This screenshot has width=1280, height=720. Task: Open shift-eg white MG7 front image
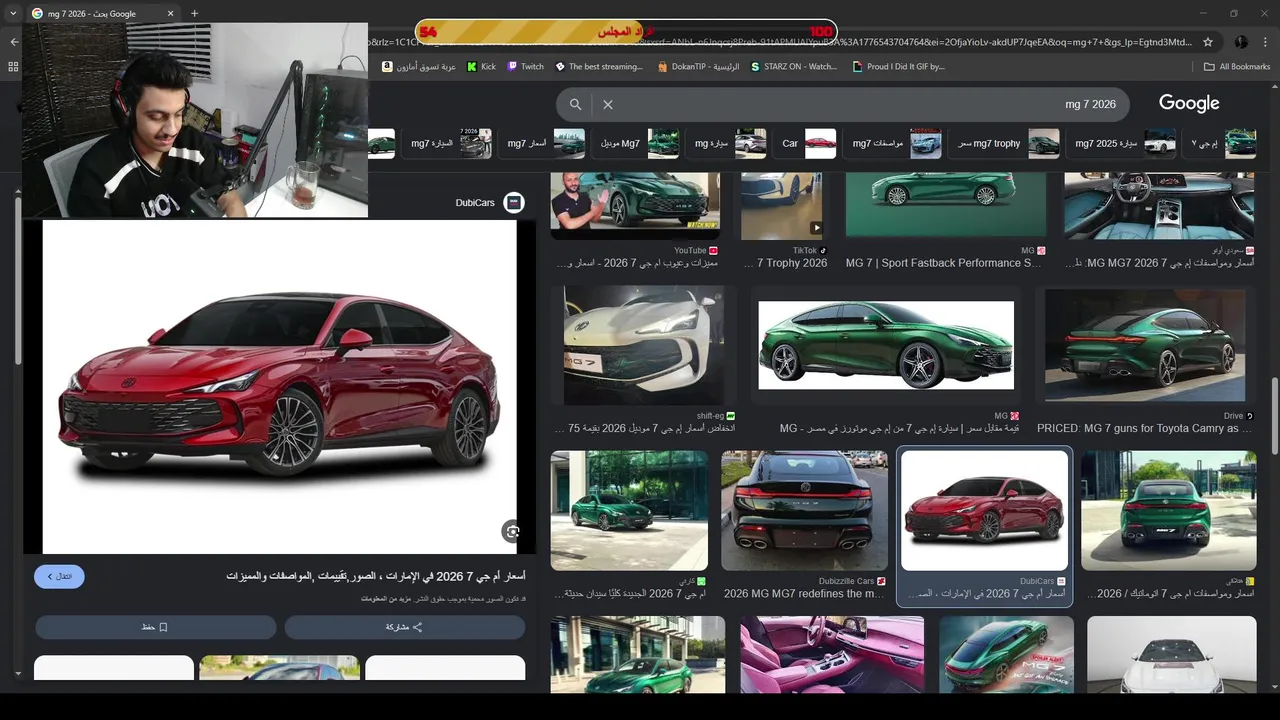click(644, 346)
